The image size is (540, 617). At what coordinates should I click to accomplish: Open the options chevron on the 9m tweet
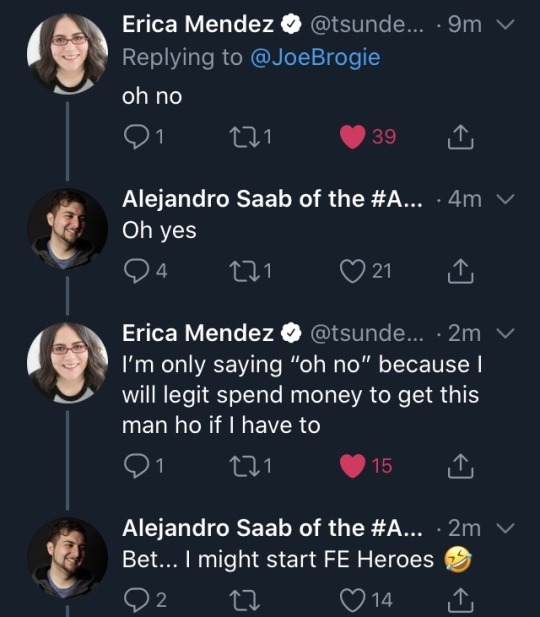point(505,24)
